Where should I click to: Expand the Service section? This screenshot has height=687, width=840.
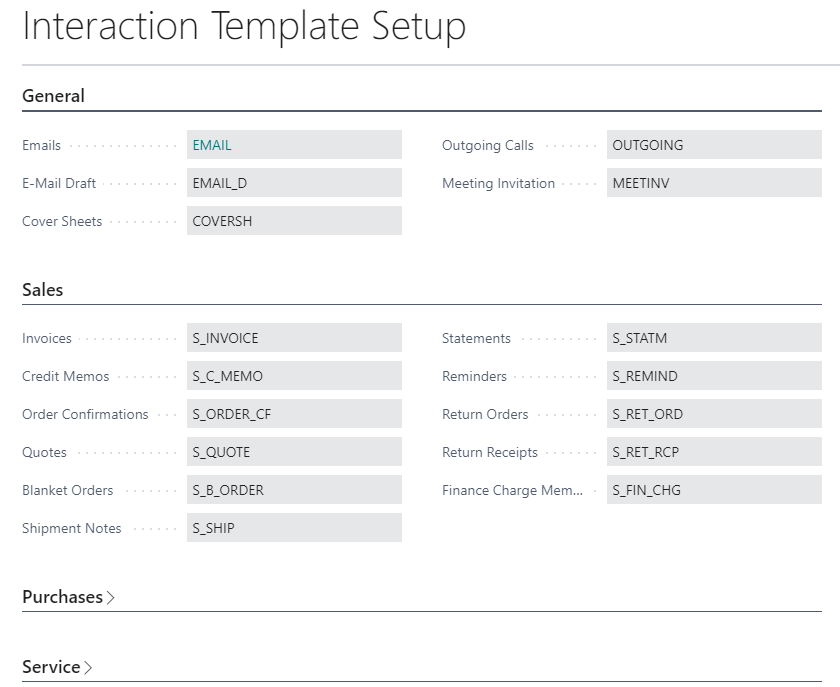(x=57, y=667)
